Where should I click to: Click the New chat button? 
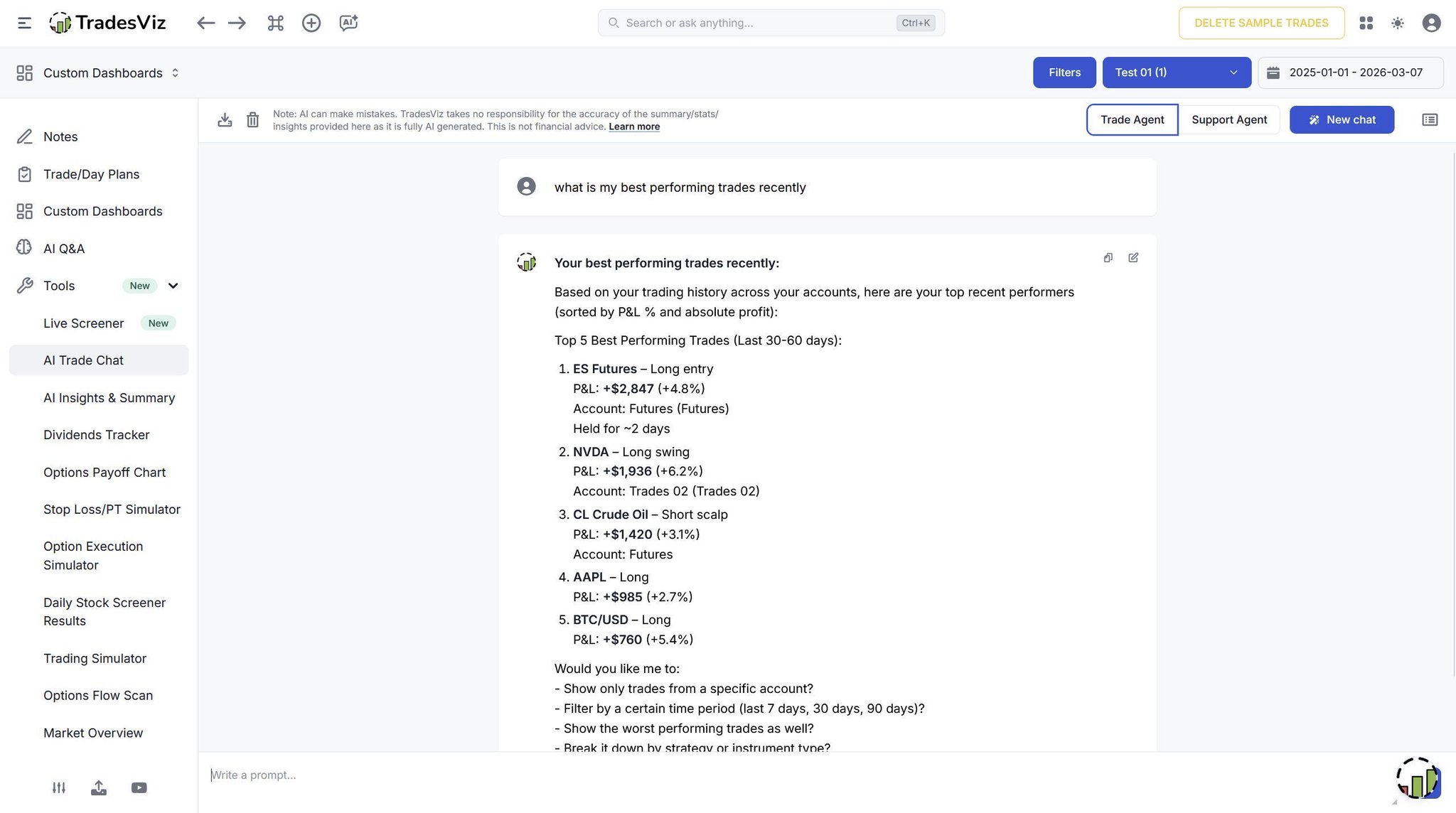(1342, 119)
